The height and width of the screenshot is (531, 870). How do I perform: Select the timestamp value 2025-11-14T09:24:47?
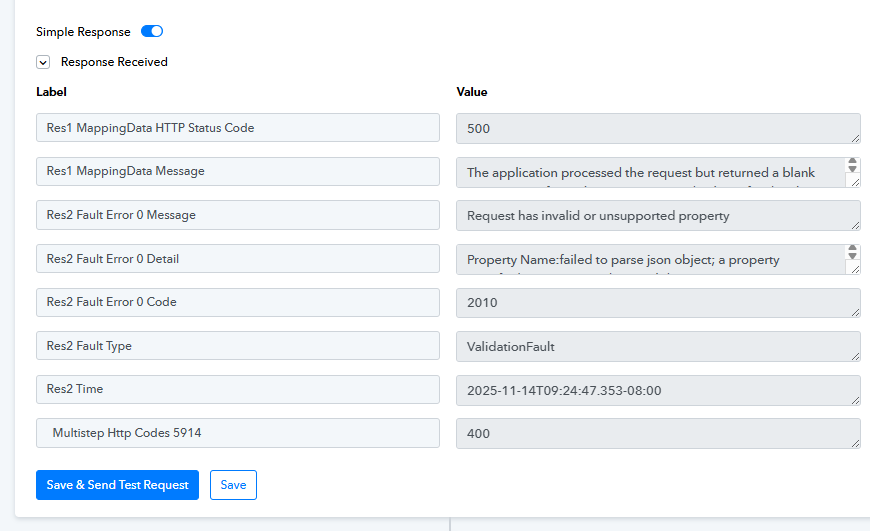click(x=657, y=390)
